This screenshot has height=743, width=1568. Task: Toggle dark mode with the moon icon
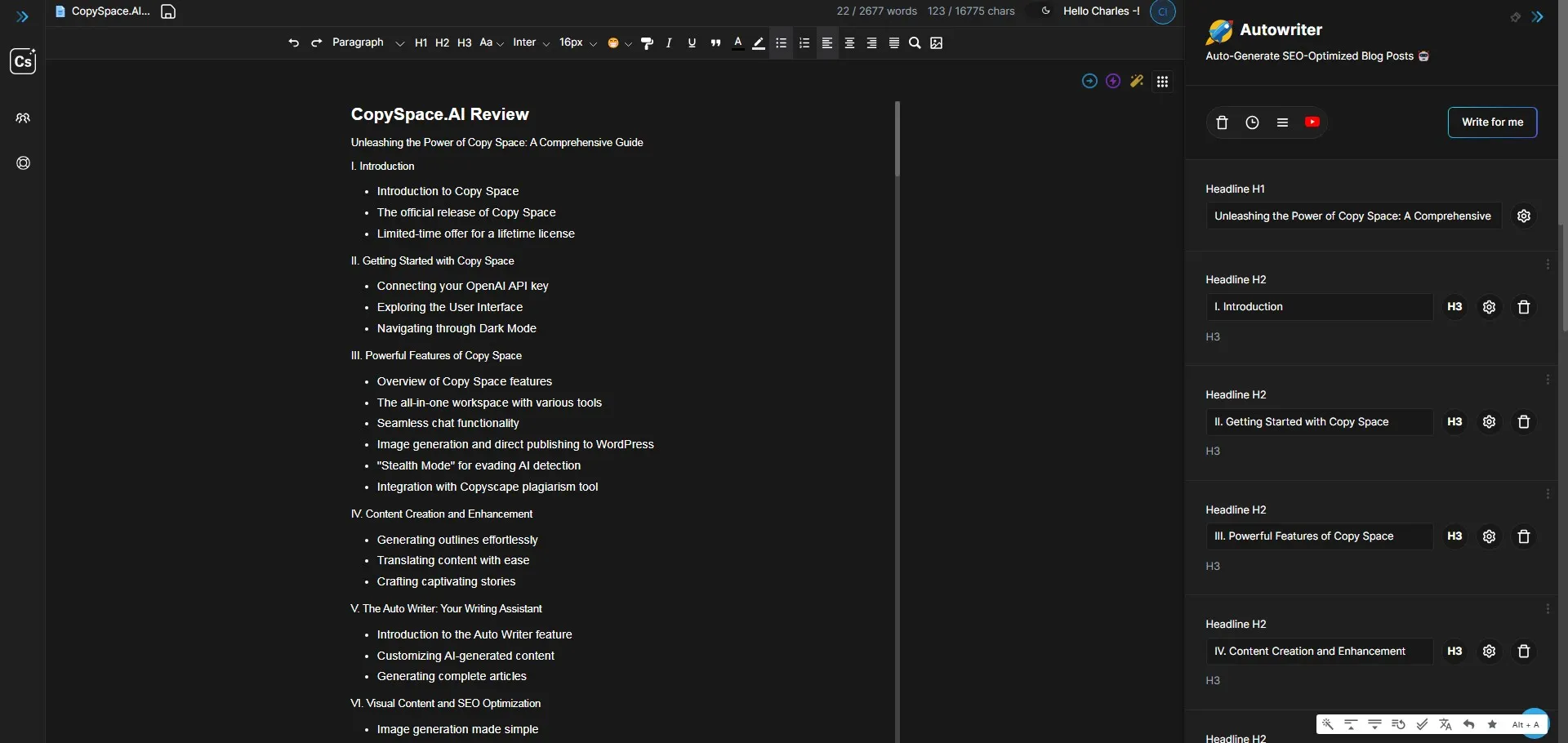1045,11
